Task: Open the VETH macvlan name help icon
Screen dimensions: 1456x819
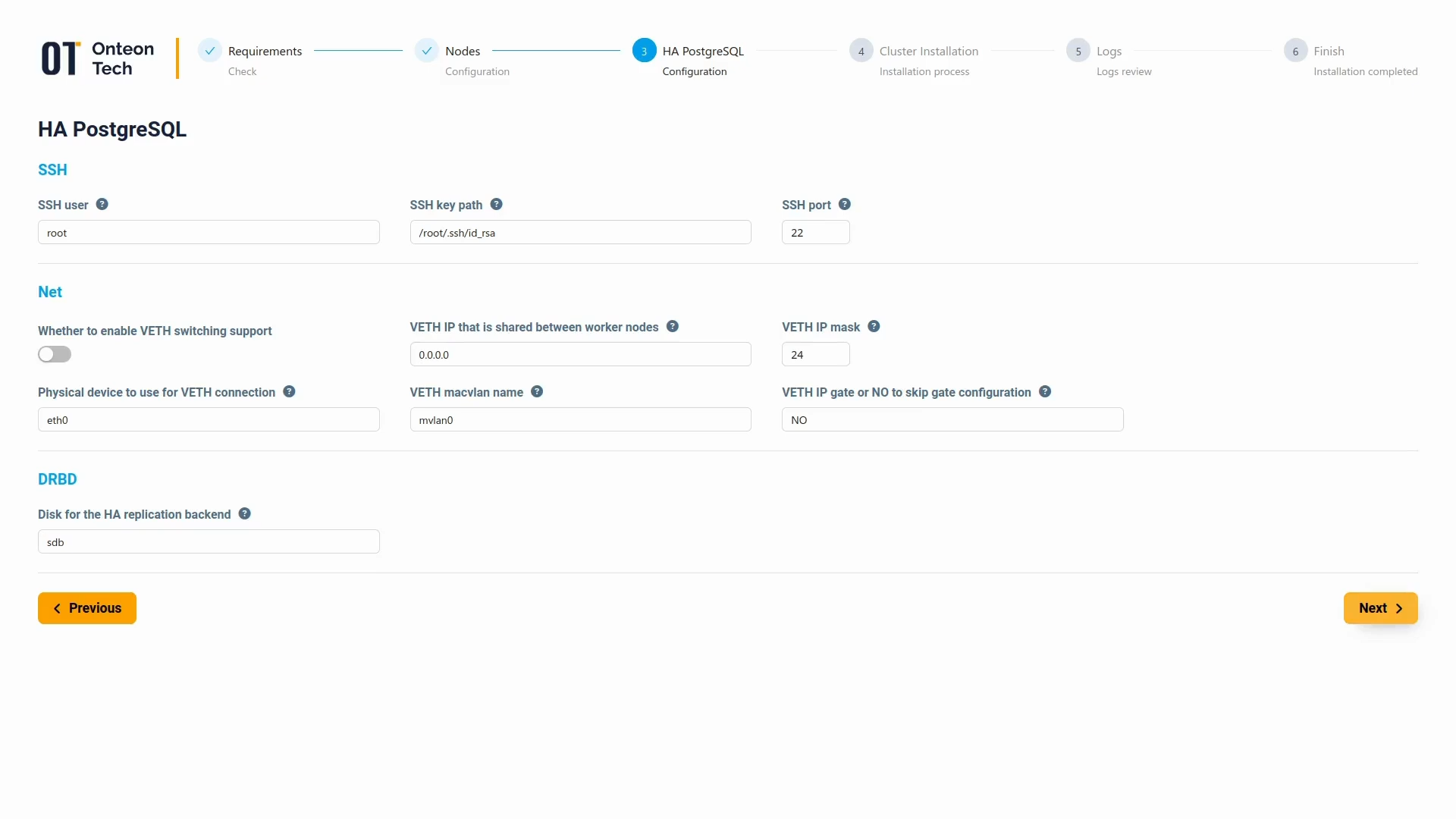Action: coord(537,391)
